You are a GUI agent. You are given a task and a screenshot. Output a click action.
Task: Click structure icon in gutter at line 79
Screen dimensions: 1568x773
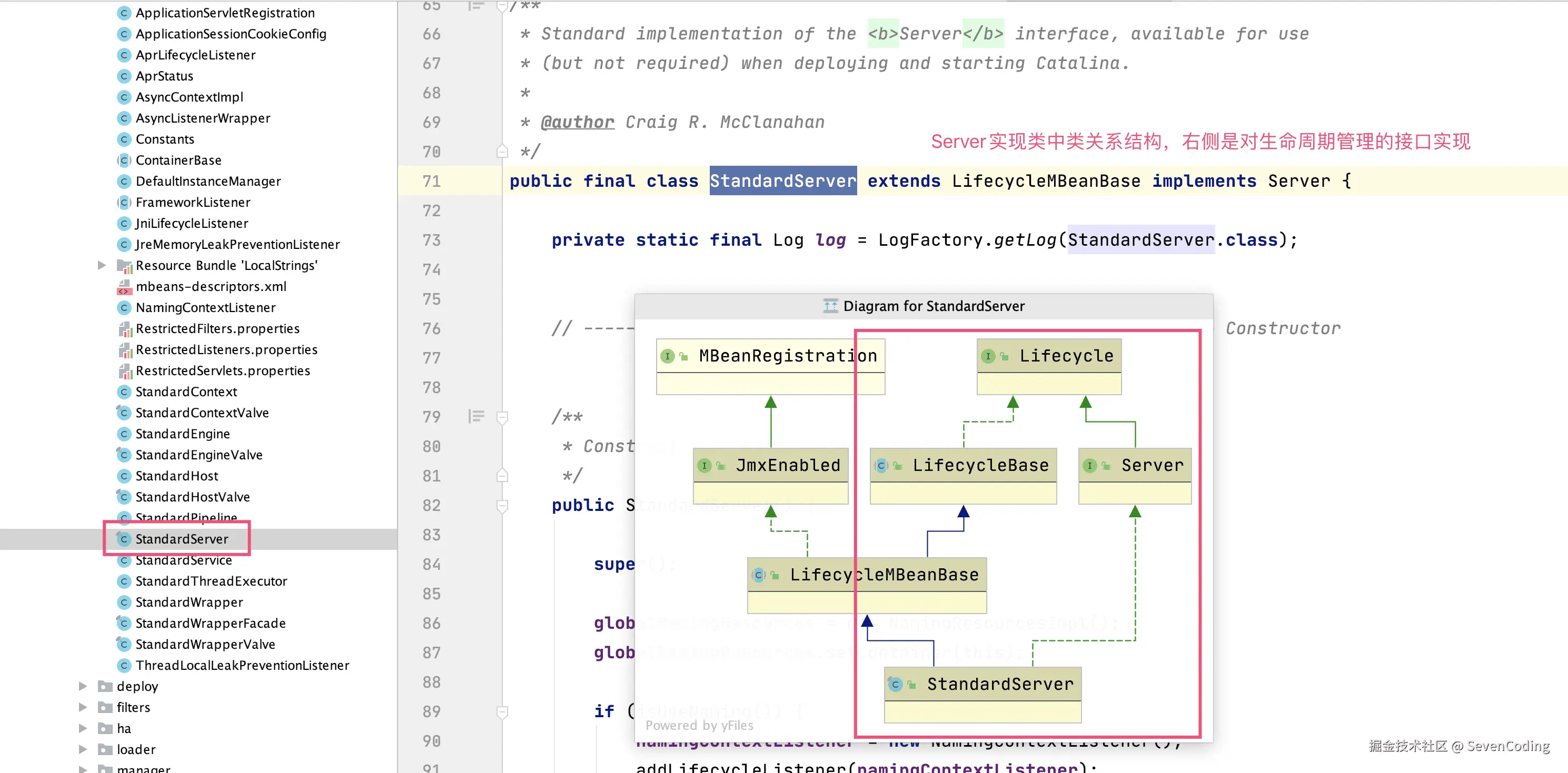(x=476, y=417)
